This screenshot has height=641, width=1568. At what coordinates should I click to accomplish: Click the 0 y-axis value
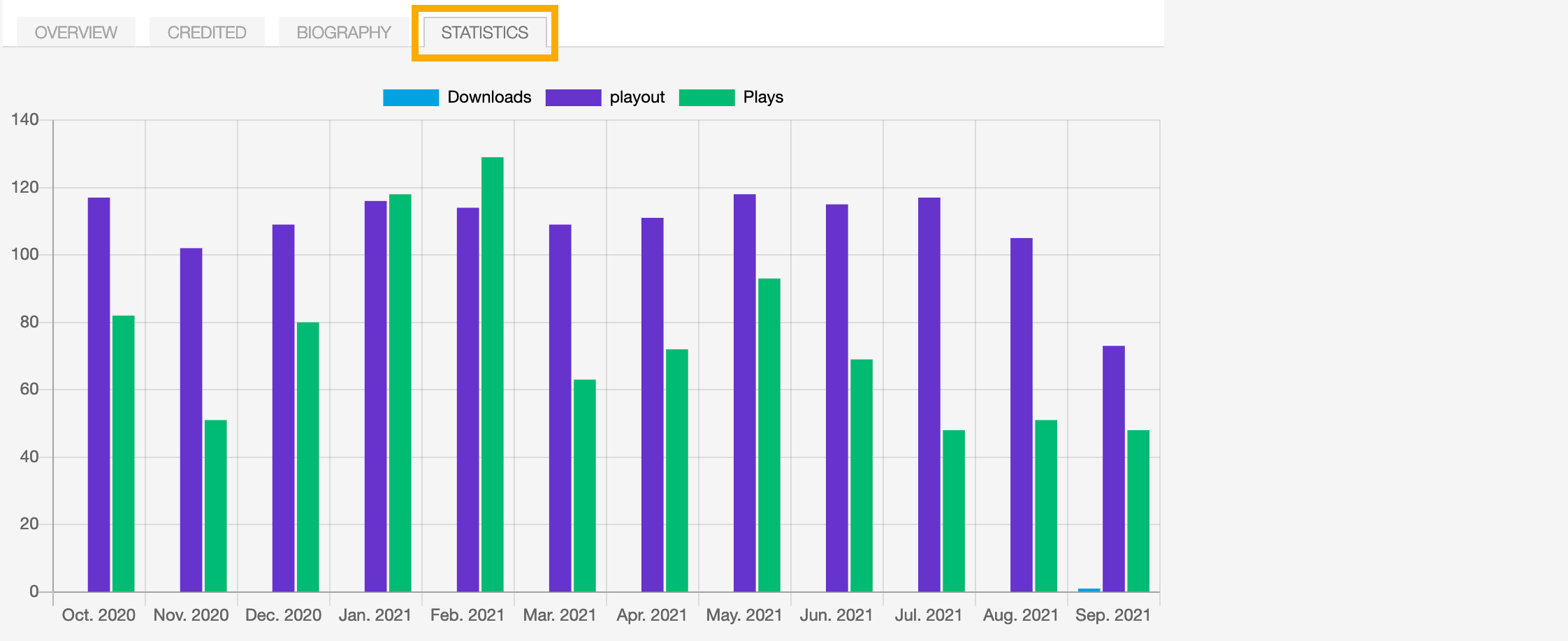[34, 591]
